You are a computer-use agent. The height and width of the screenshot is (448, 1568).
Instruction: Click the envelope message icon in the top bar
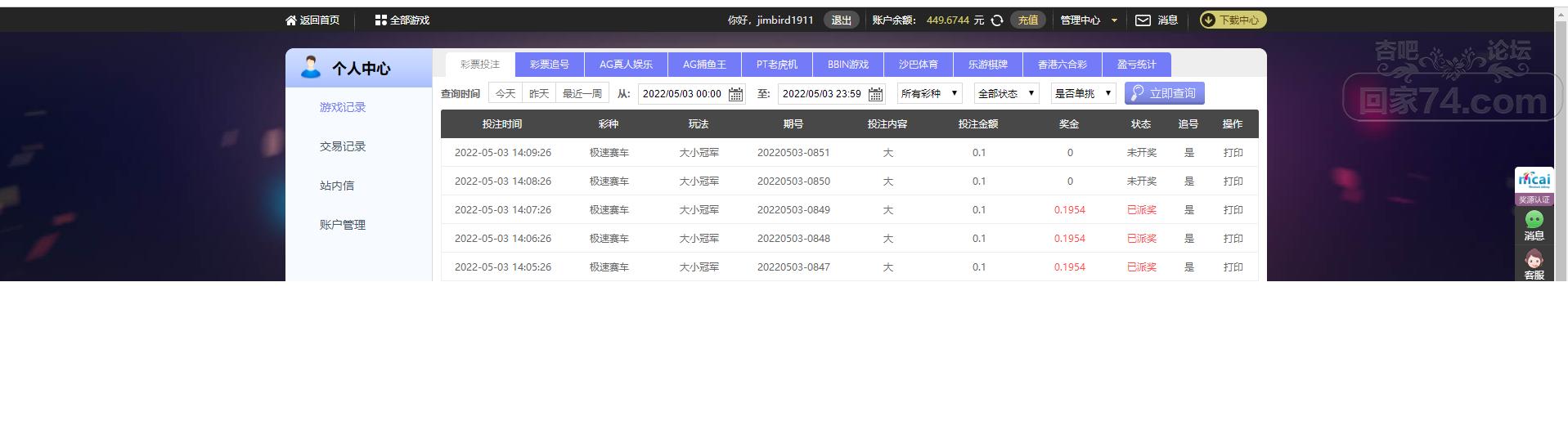pos(1143,20)
